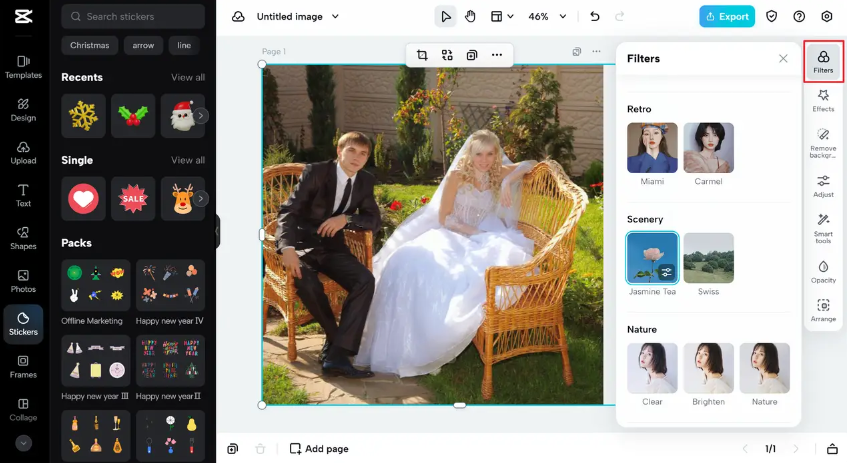Select the line search tag
The image size is (847, 463).
point(184,45)
